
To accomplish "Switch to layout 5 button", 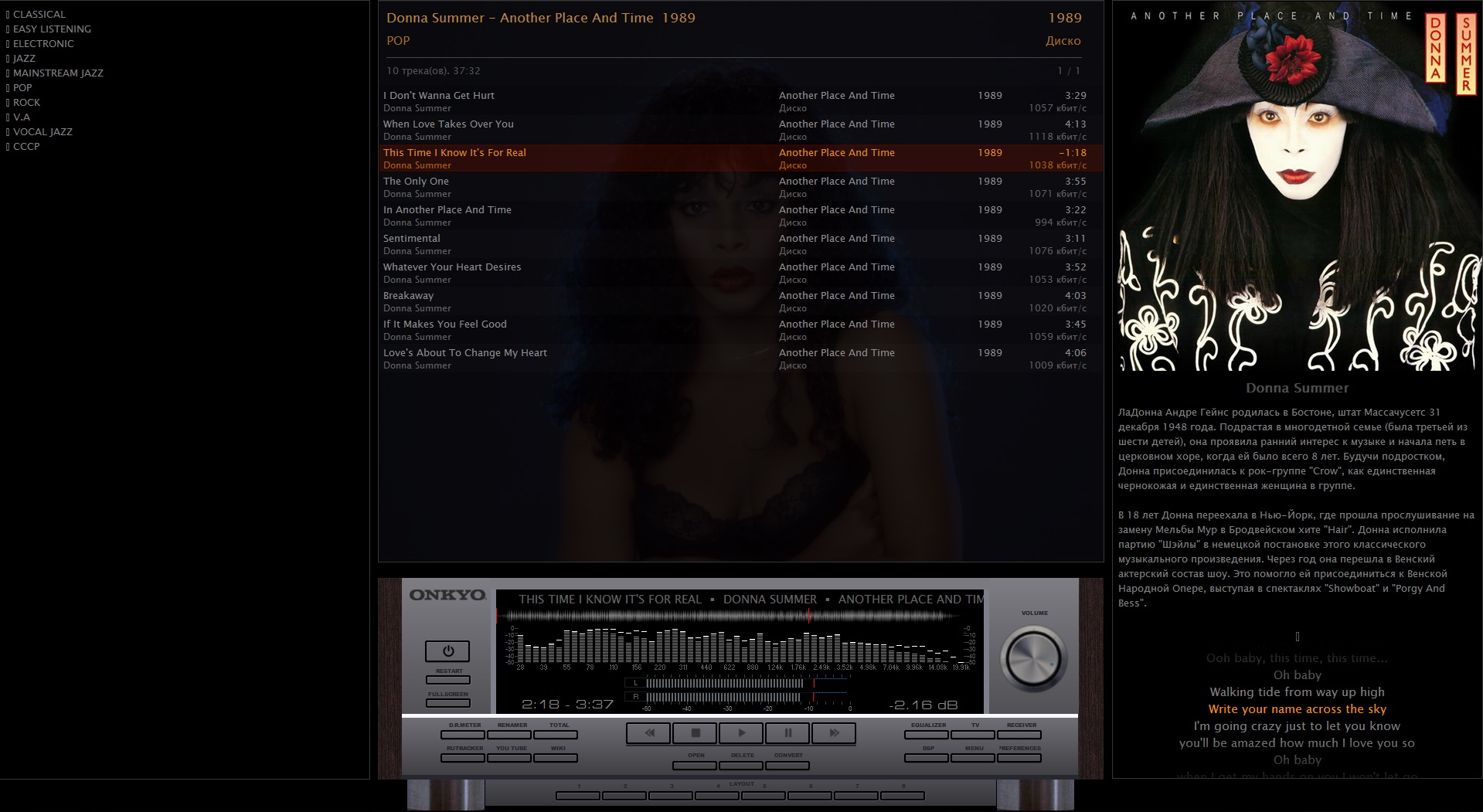I will click(x=764, y=796).
